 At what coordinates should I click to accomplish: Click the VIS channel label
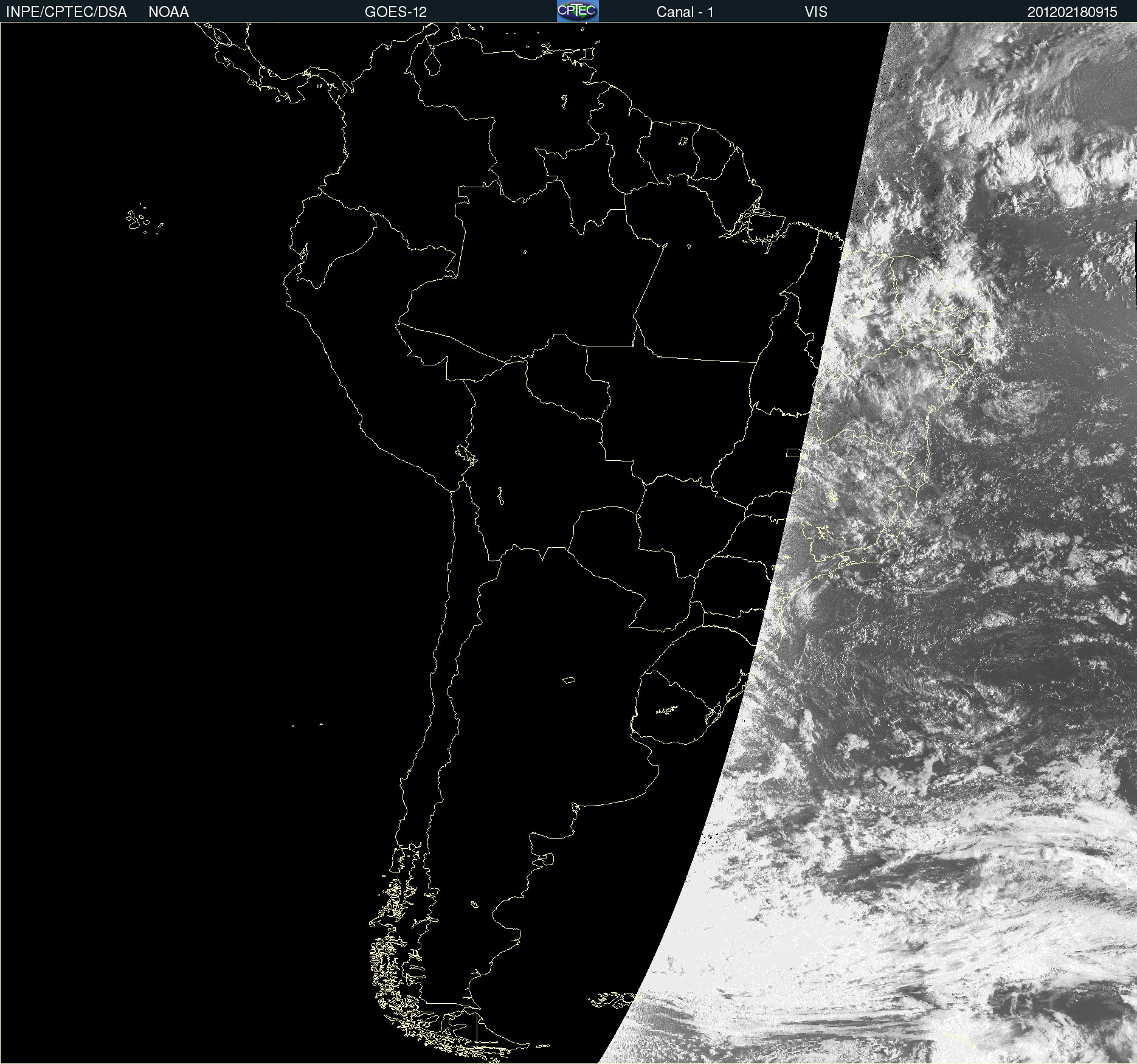[x=815, y=12]
